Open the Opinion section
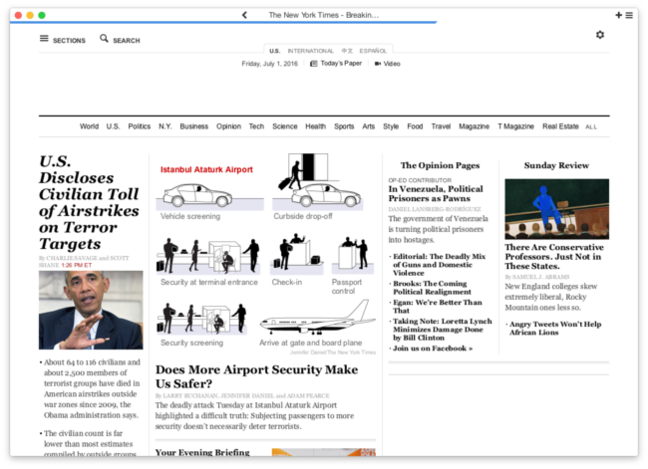 (229, 126)
